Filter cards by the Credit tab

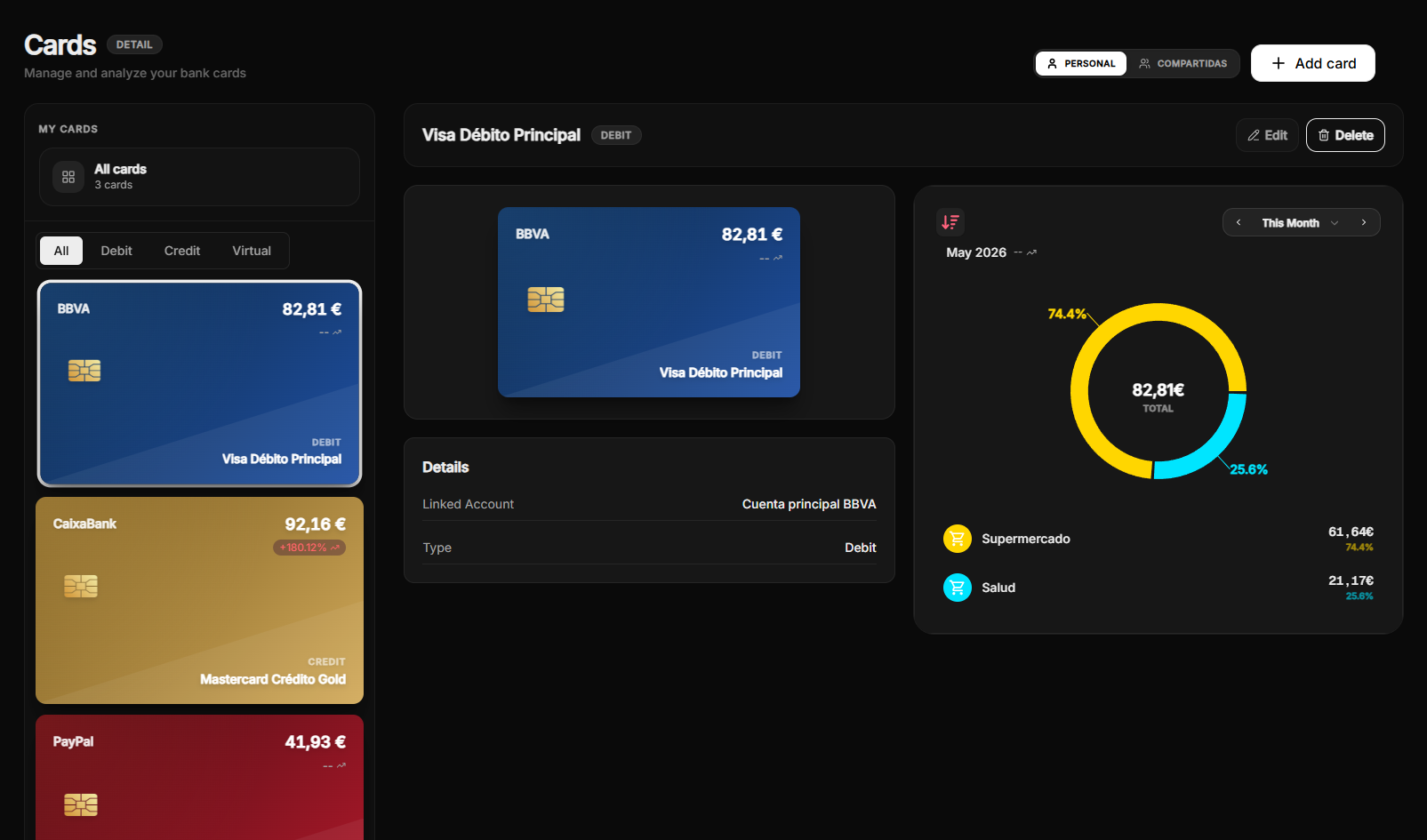point(182,251)
